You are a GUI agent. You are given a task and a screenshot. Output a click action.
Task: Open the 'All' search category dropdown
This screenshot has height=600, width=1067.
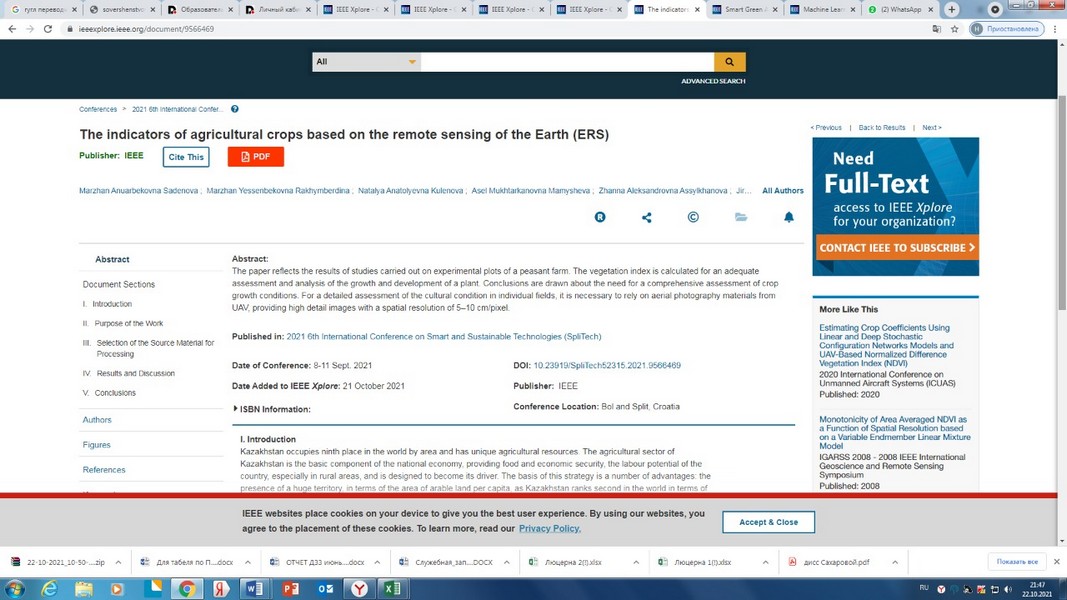pyautogui.click(x=366, y=62)
